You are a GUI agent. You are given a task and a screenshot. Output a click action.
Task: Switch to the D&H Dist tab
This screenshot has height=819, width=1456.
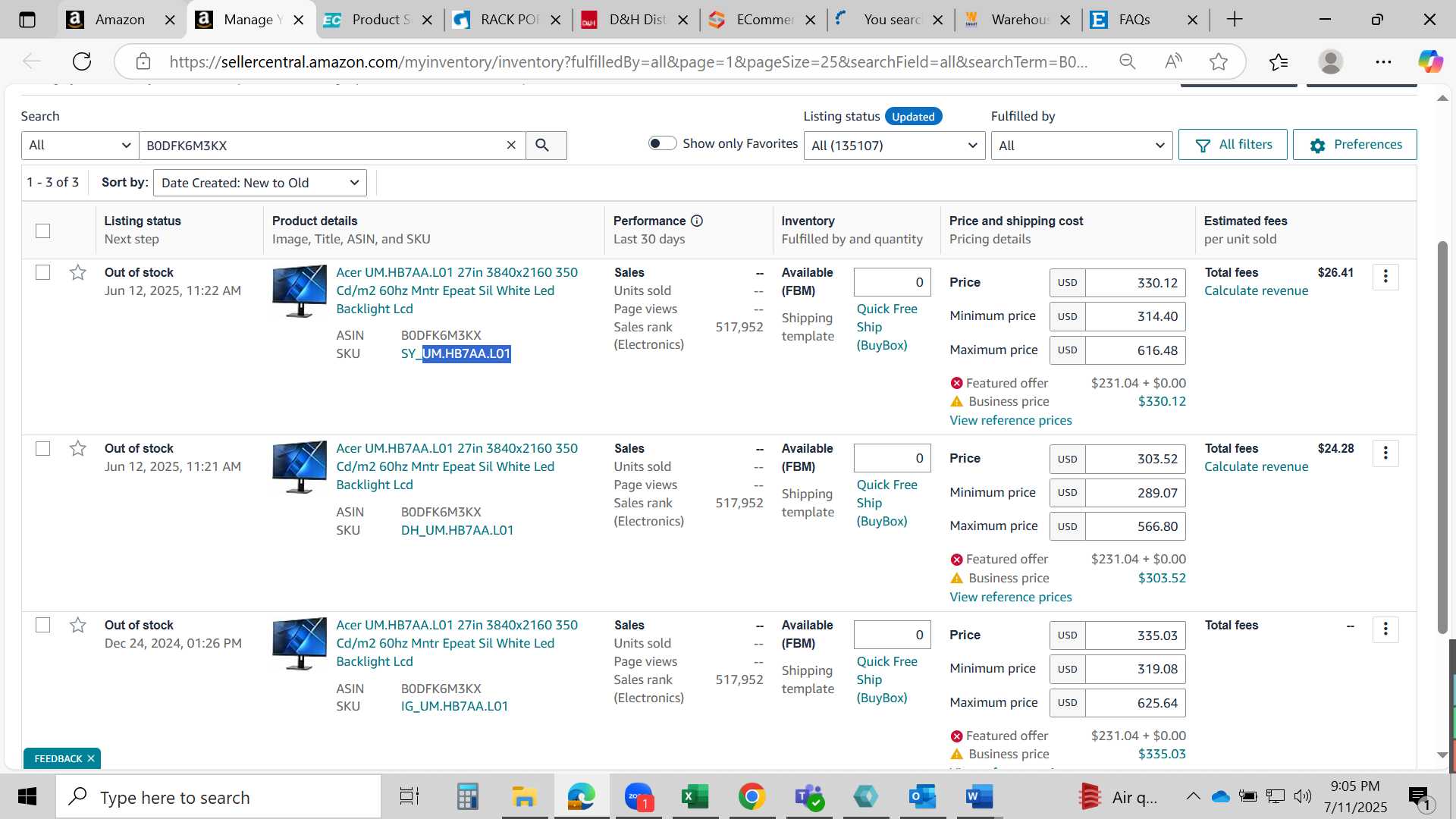[635, 20]
